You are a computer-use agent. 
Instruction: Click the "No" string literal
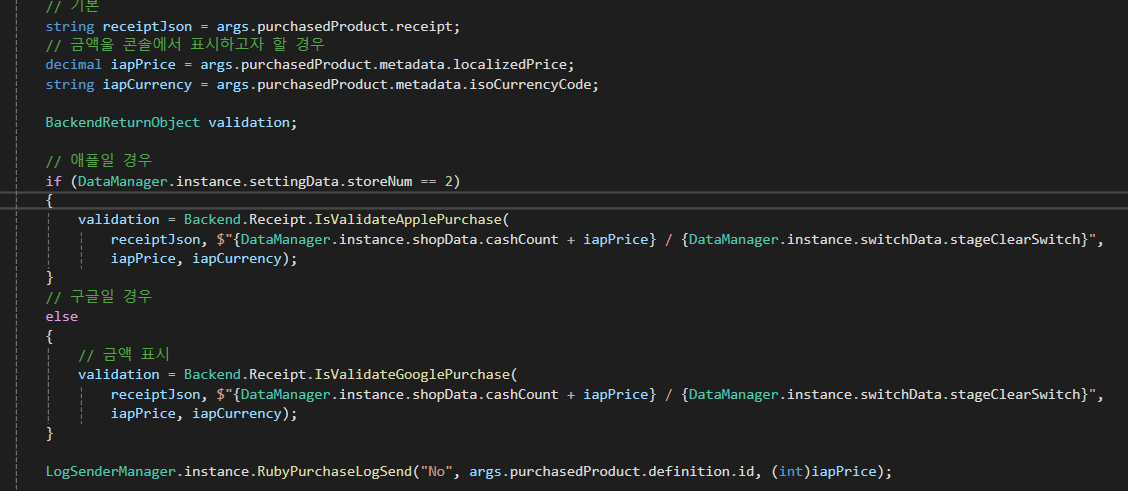click(436, 471)
